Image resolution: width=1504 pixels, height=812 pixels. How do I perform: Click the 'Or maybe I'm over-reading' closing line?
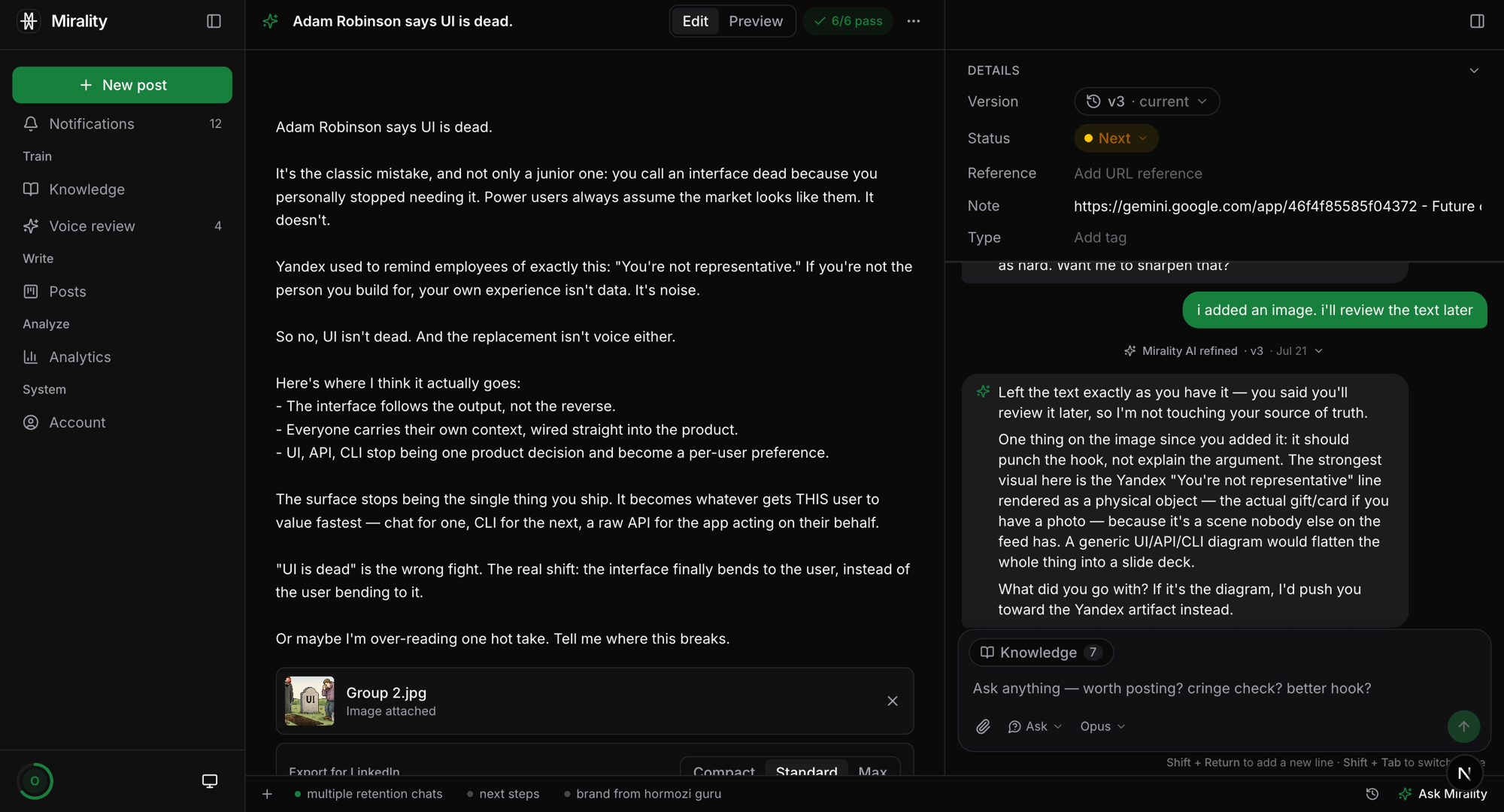[502, 638]
